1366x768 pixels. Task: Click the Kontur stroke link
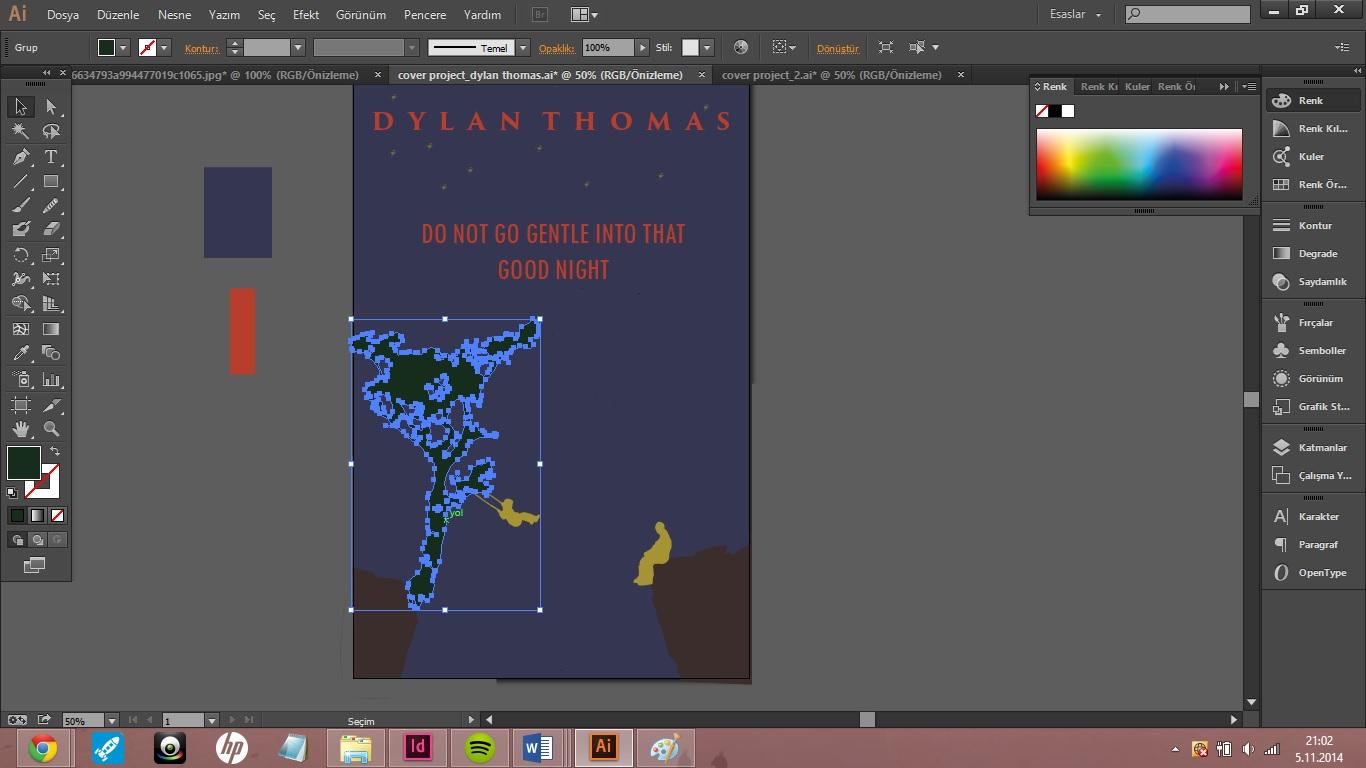tap(201, 48)
